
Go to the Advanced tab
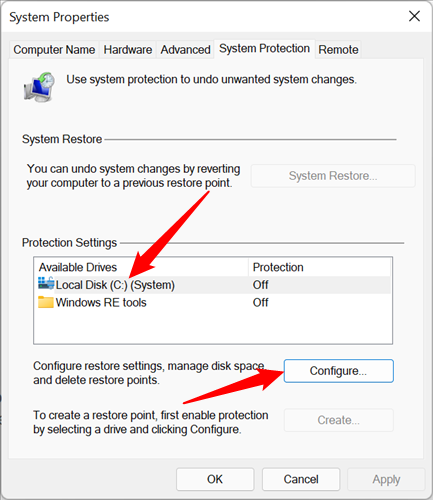(x=185, y=50)
